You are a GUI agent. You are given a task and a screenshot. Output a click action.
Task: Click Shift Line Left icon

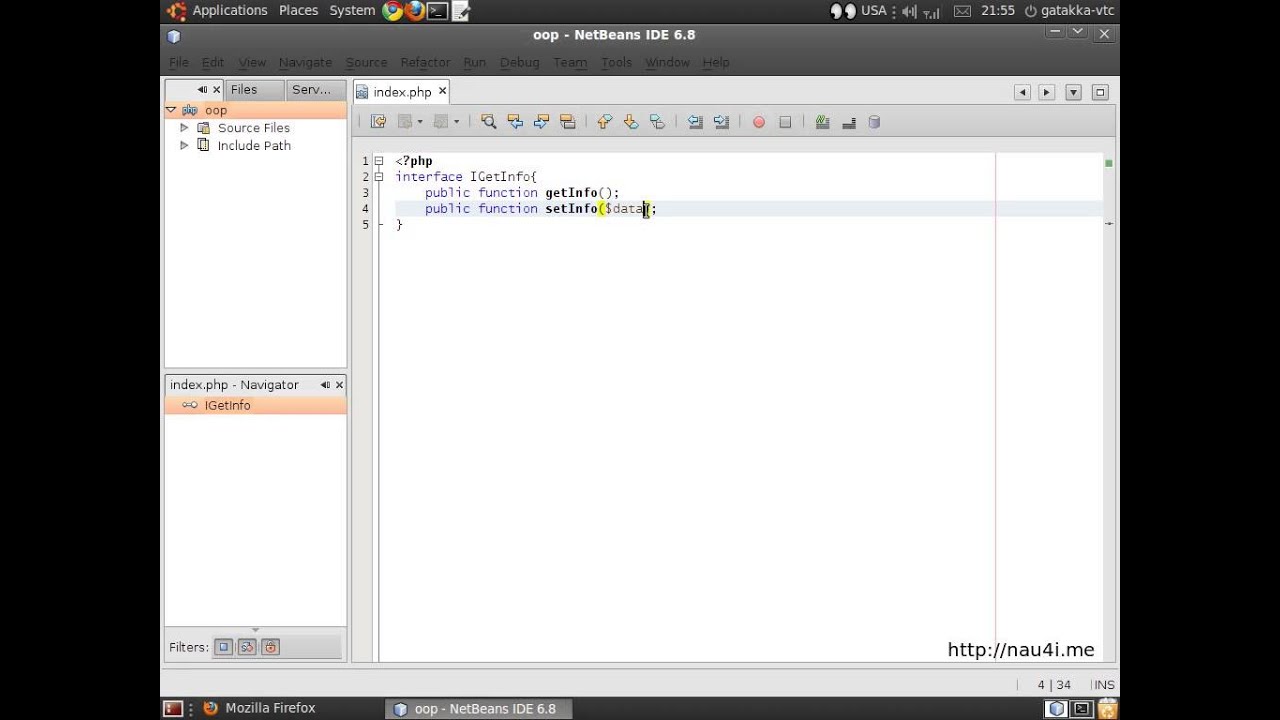pyautogui.click(x=695, y=122)
